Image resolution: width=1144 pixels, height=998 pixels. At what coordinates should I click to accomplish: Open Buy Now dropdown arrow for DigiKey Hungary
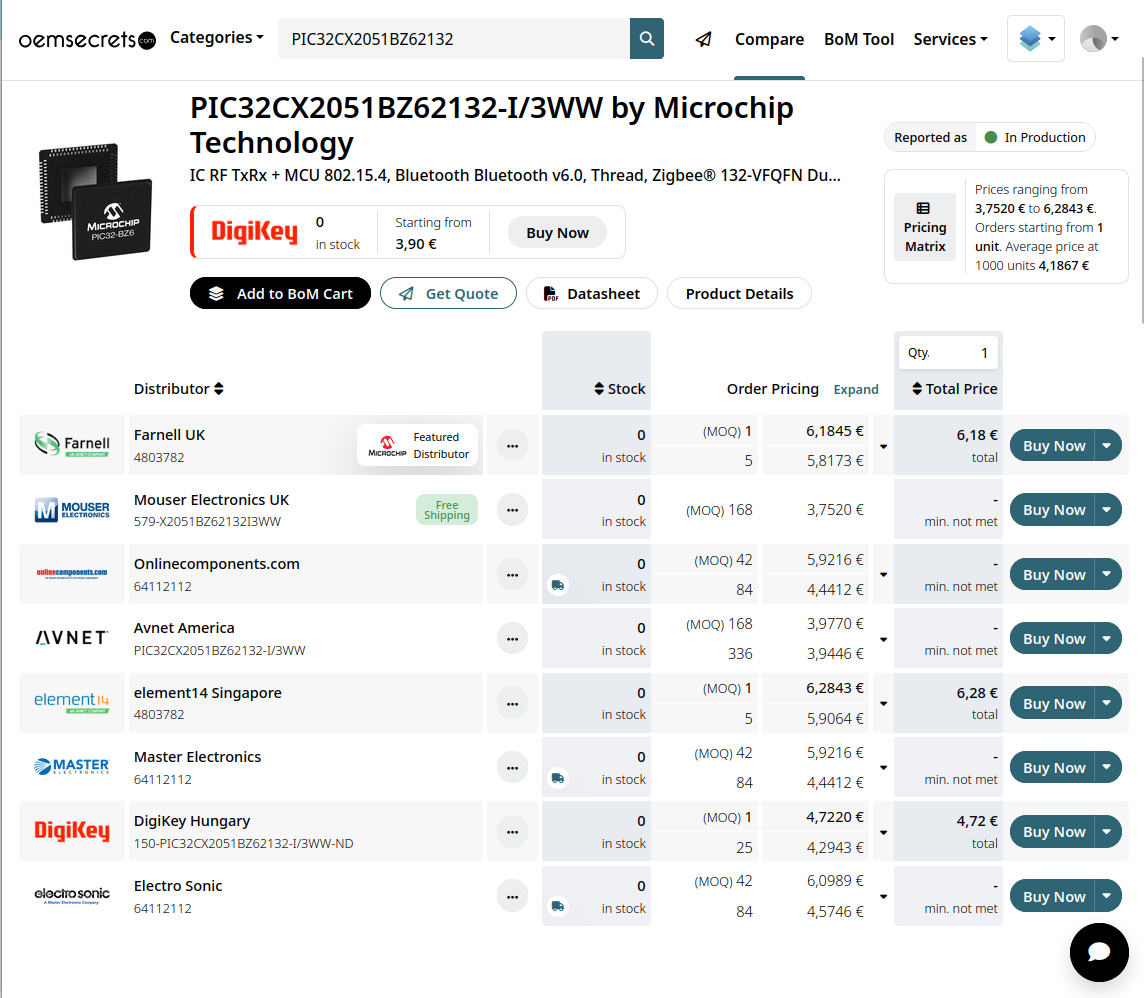click(x=1108, y=832)
